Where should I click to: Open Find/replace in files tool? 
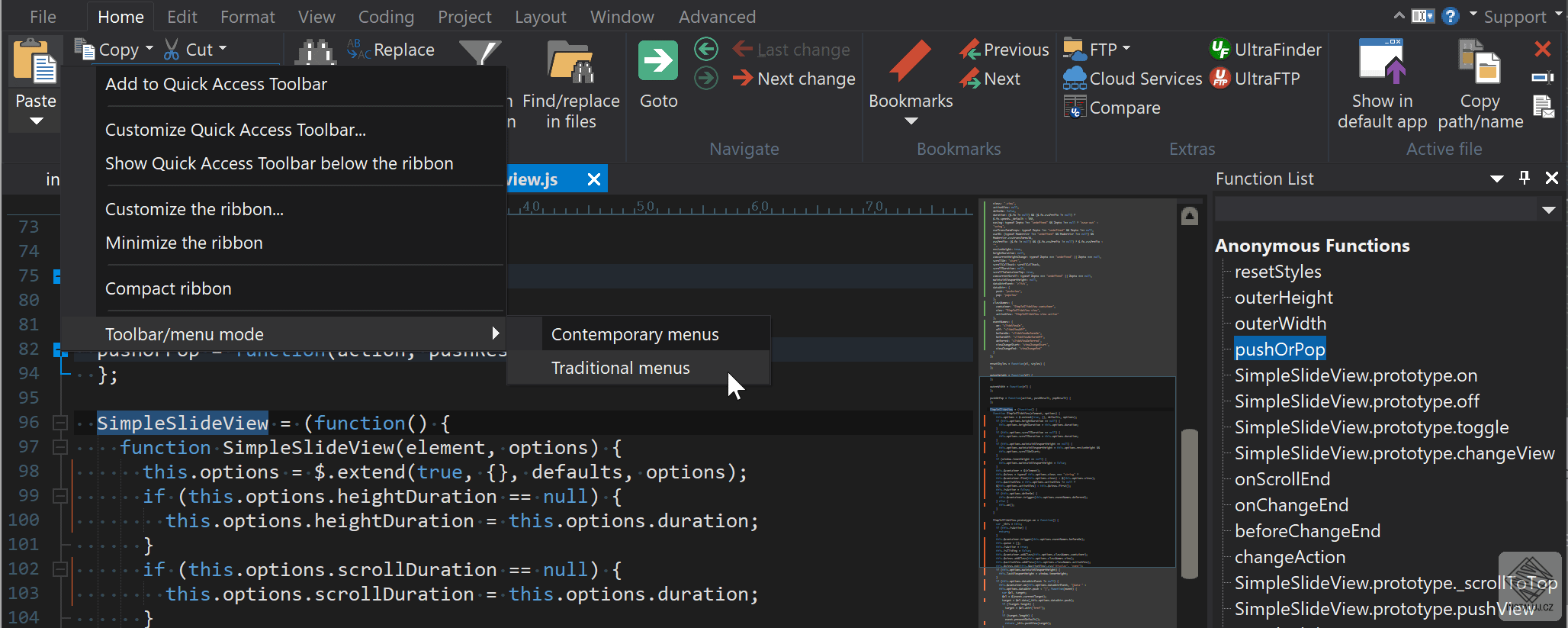570,63
